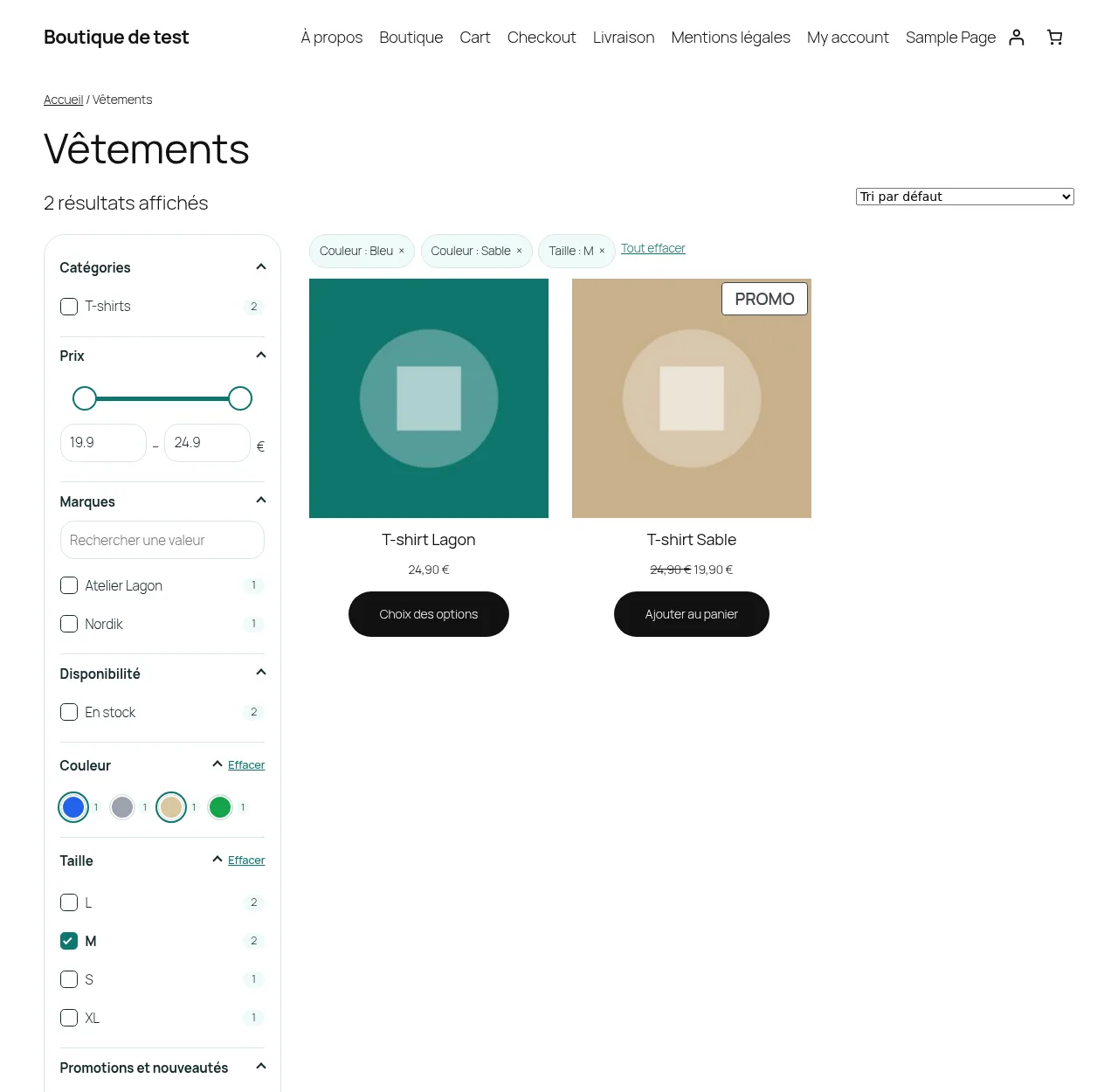Collapse the Marques filter section
This screenshot has width=1118, height=1092.
point(260,501)
